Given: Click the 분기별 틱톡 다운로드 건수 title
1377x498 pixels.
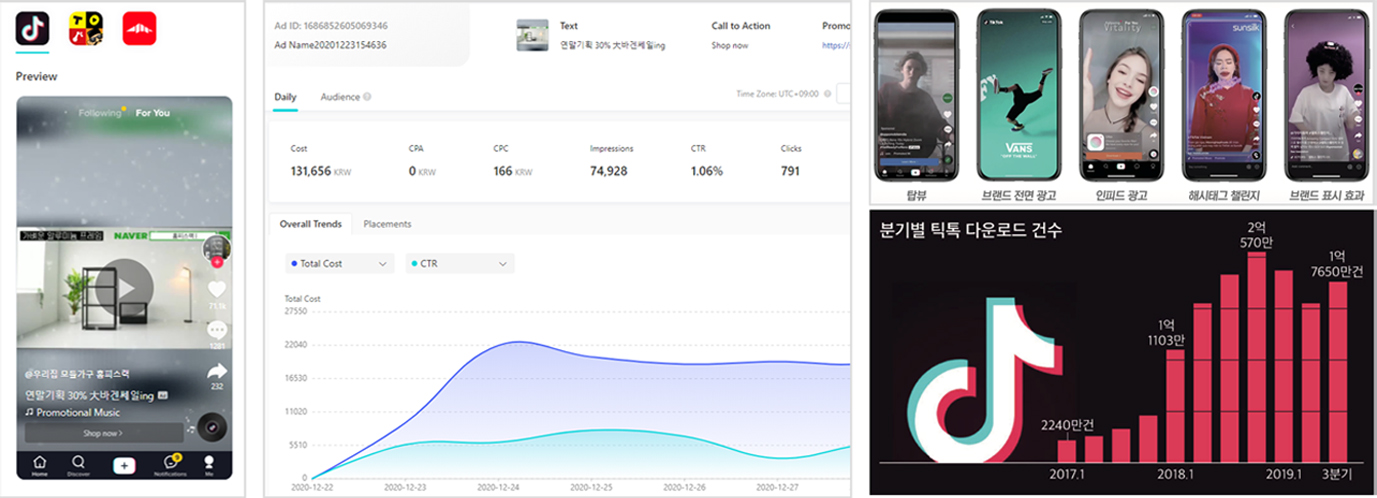Looking at the screenshot, I should (970, 230).
